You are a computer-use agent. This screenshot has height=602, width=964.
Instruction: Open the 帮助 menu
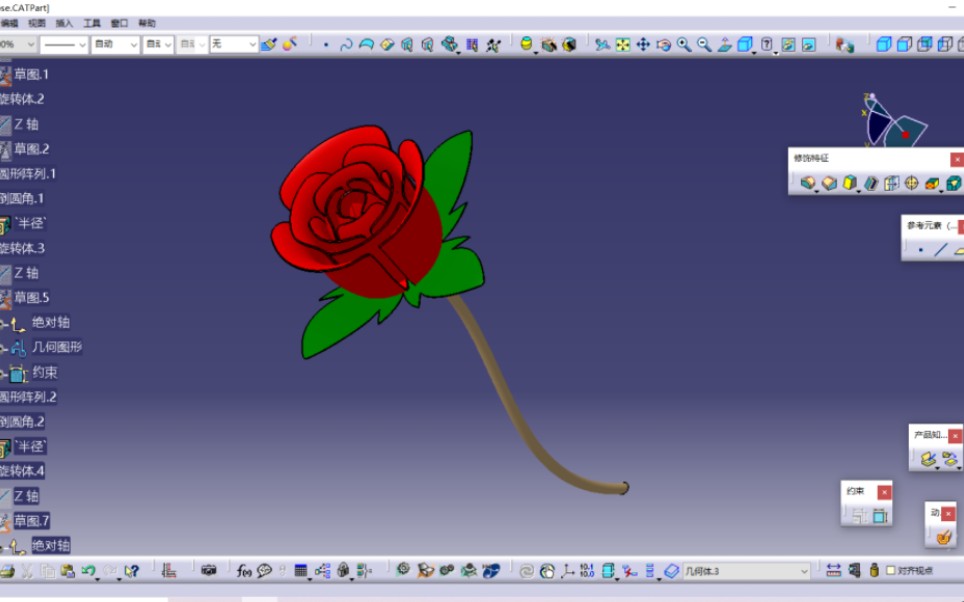(147, 23)
